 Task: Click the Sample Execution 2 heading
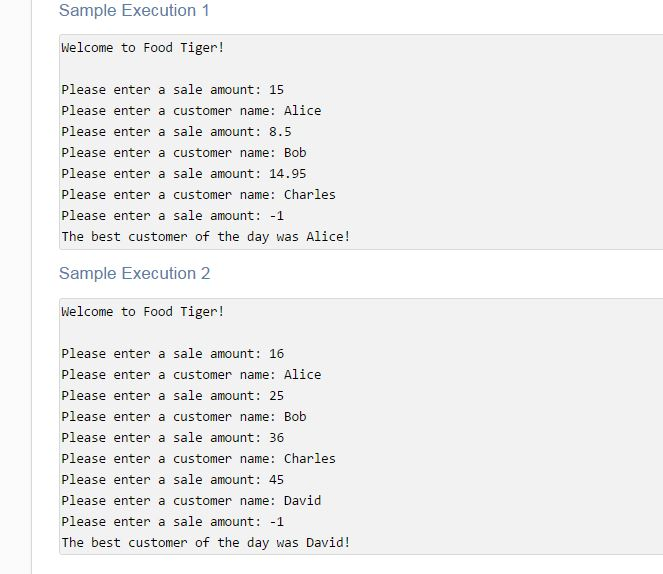[x=134, y=273]
